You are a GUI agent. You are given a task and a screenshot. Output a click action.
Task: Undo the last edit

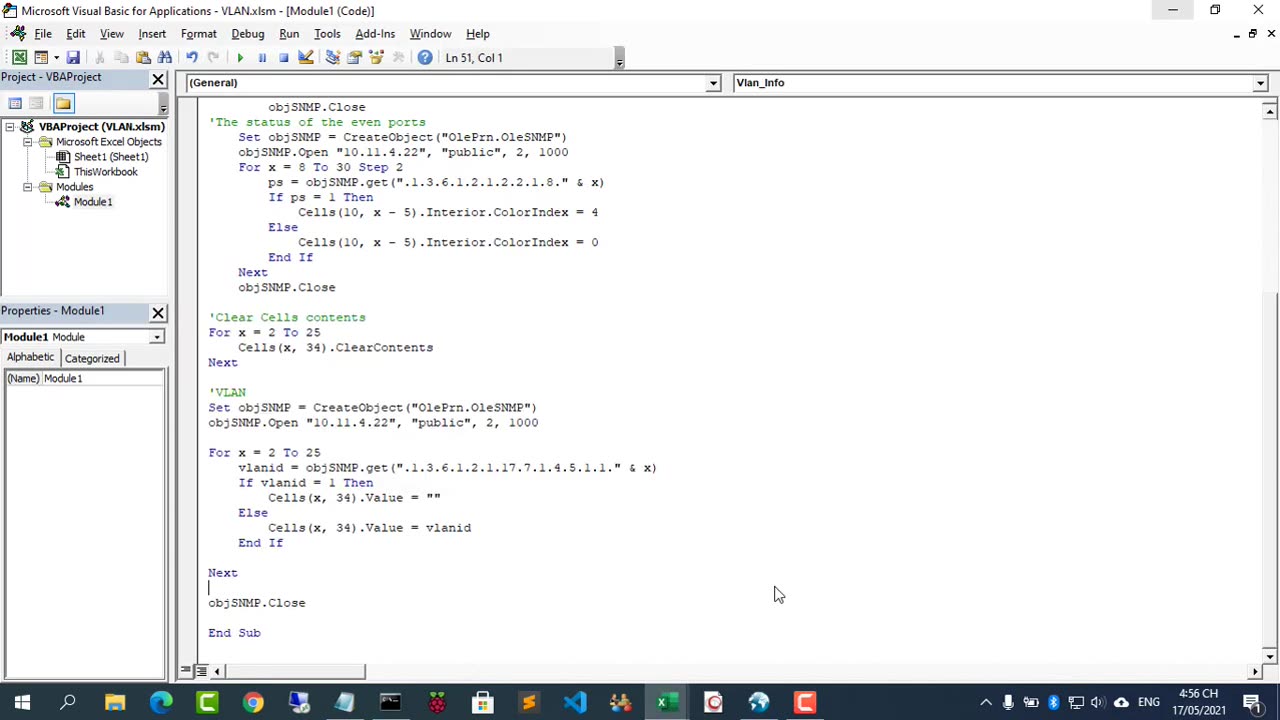(191, 58)
